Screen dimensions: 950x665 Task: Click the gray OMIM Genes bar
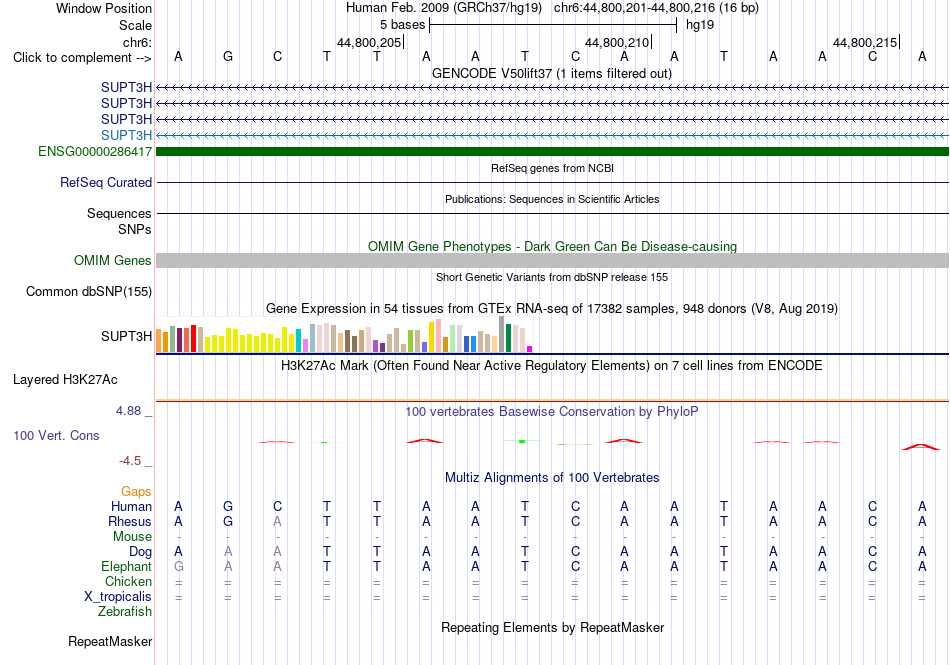point(552,260)
